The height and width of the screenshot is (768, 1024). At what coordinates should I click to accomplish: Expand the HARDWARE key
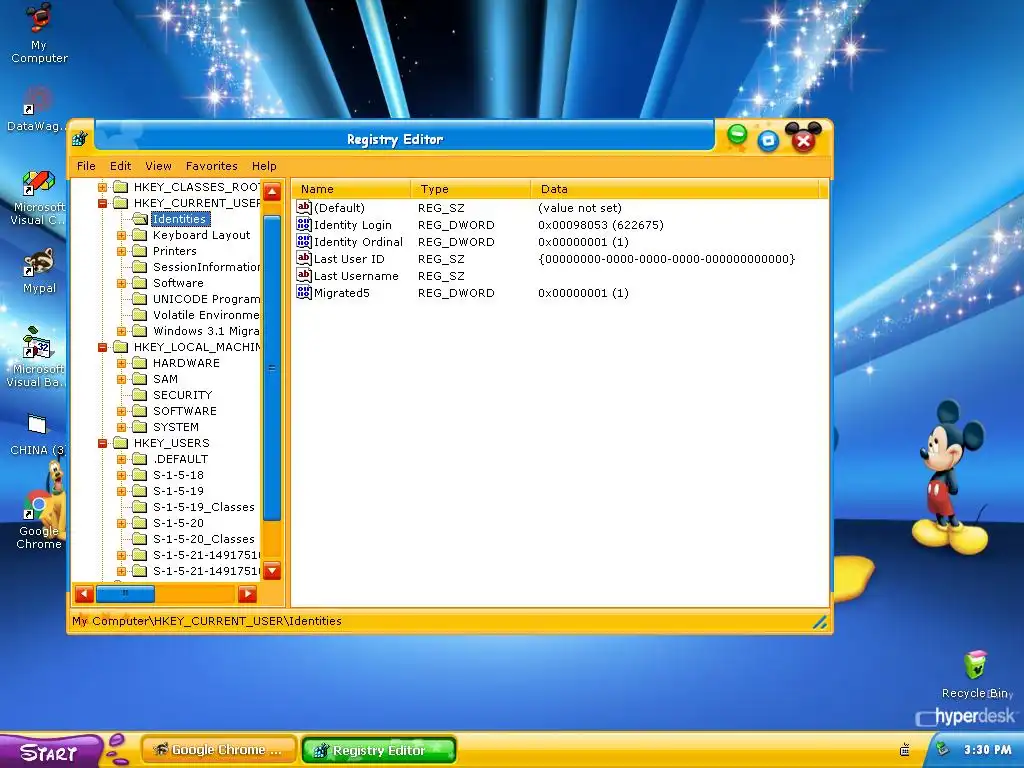121,363
